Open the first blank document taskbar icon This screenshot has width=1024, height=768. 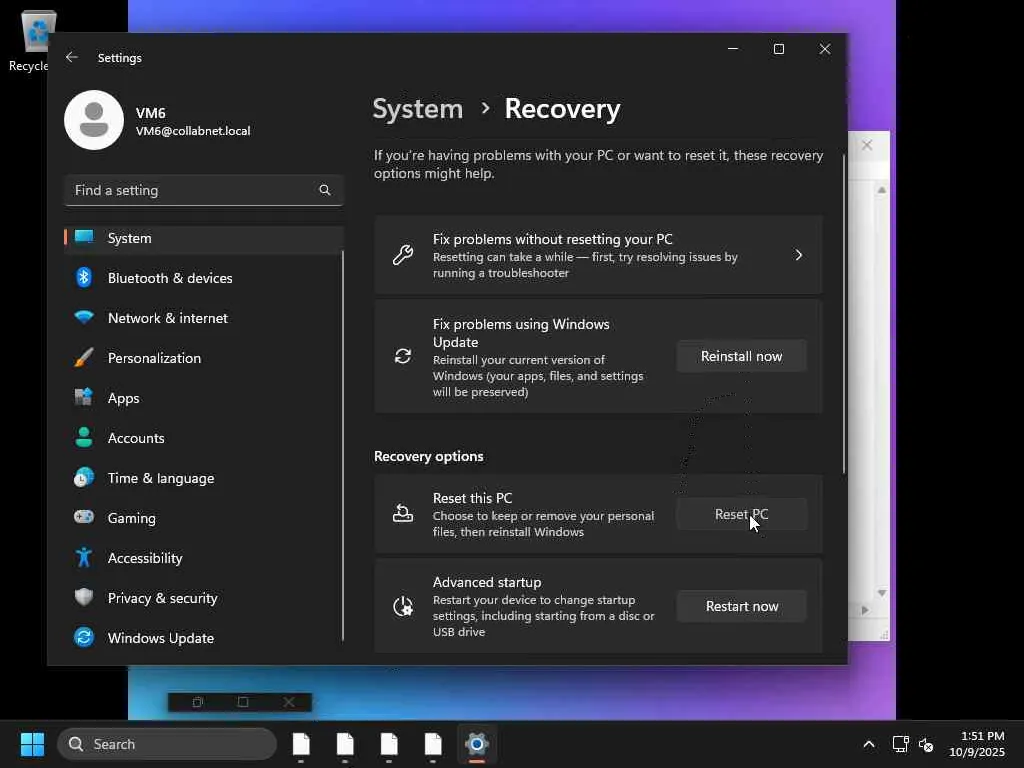301,744
